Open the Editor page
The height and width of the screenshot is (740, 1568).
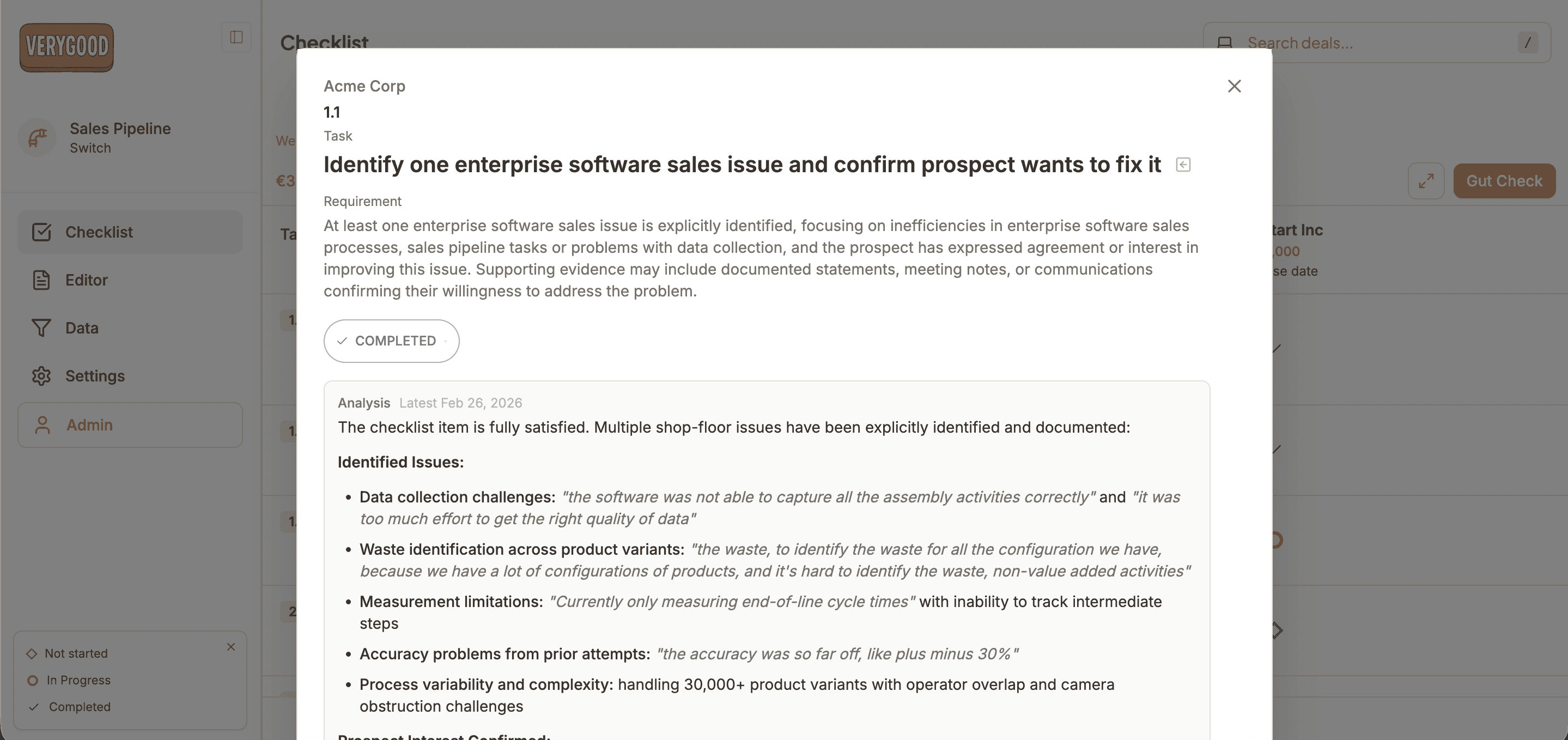pos(86,280)
